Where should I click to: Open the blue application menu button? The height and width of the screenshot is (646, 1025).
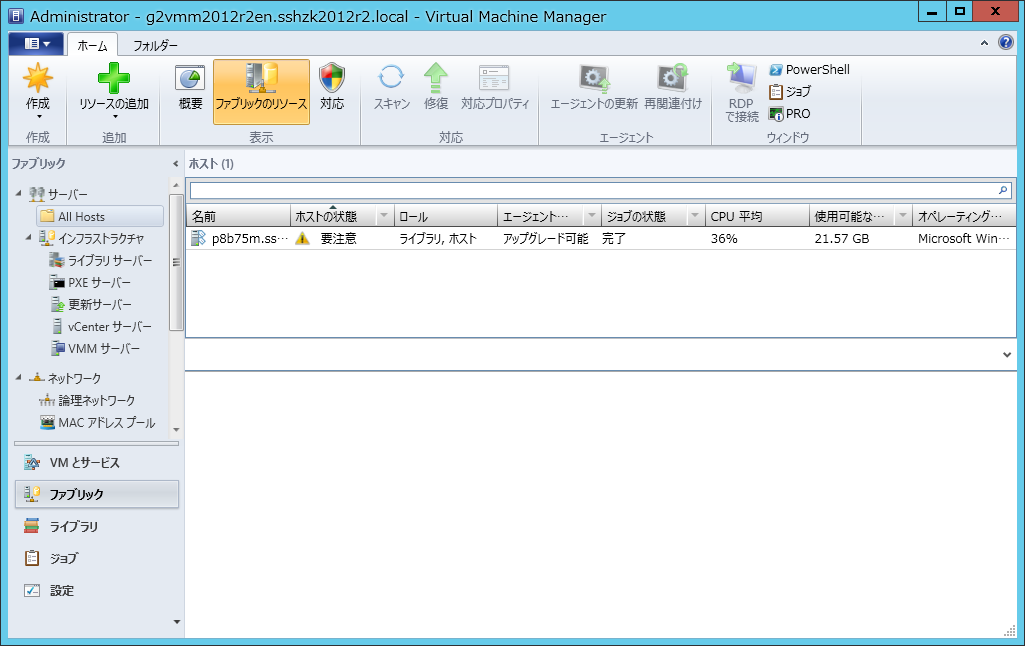coord(36,44)
